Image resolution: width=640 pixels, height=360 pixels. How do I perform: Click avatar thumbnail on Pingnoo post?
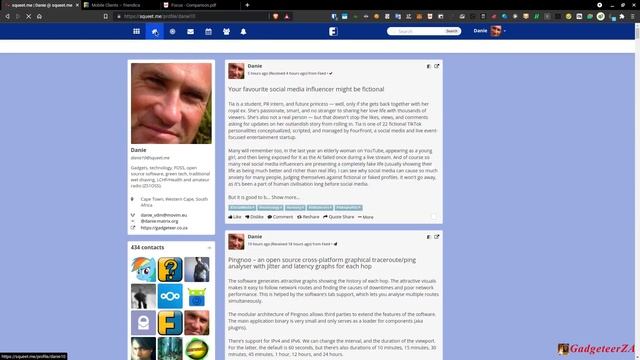[236, 242]
